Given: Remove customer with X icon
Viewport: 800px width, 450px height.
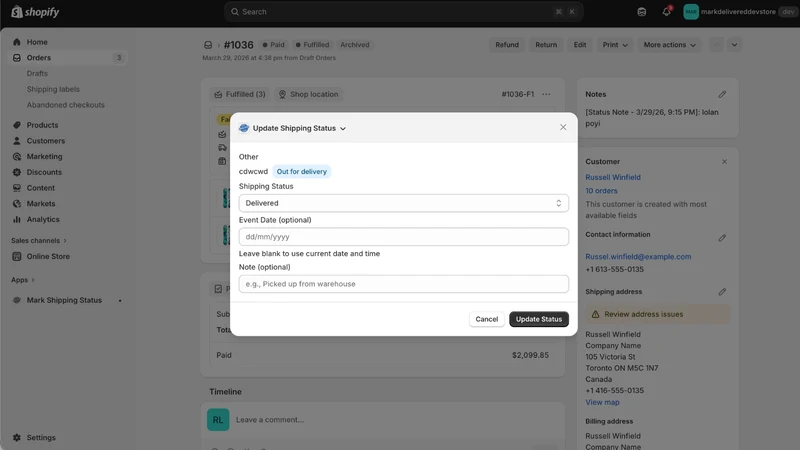Looking at the screenshot, I should [x=724, y=162].
